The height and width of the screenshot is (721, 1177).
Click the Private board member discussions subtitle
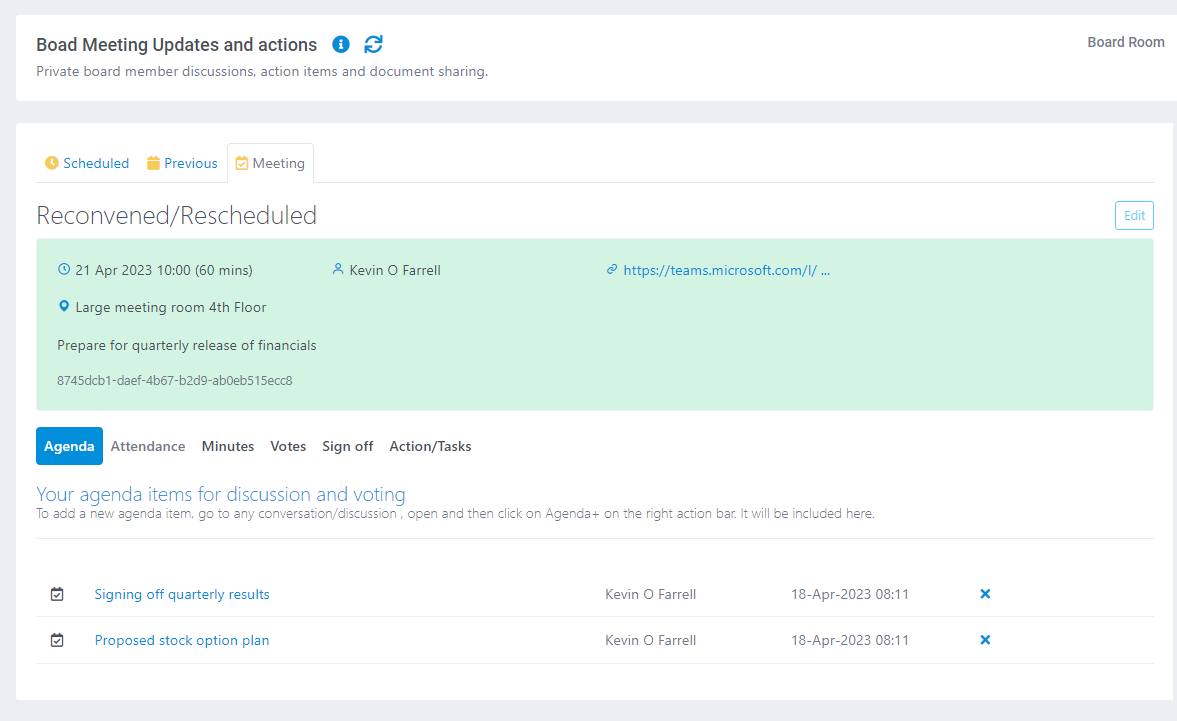tap(262, 71)
